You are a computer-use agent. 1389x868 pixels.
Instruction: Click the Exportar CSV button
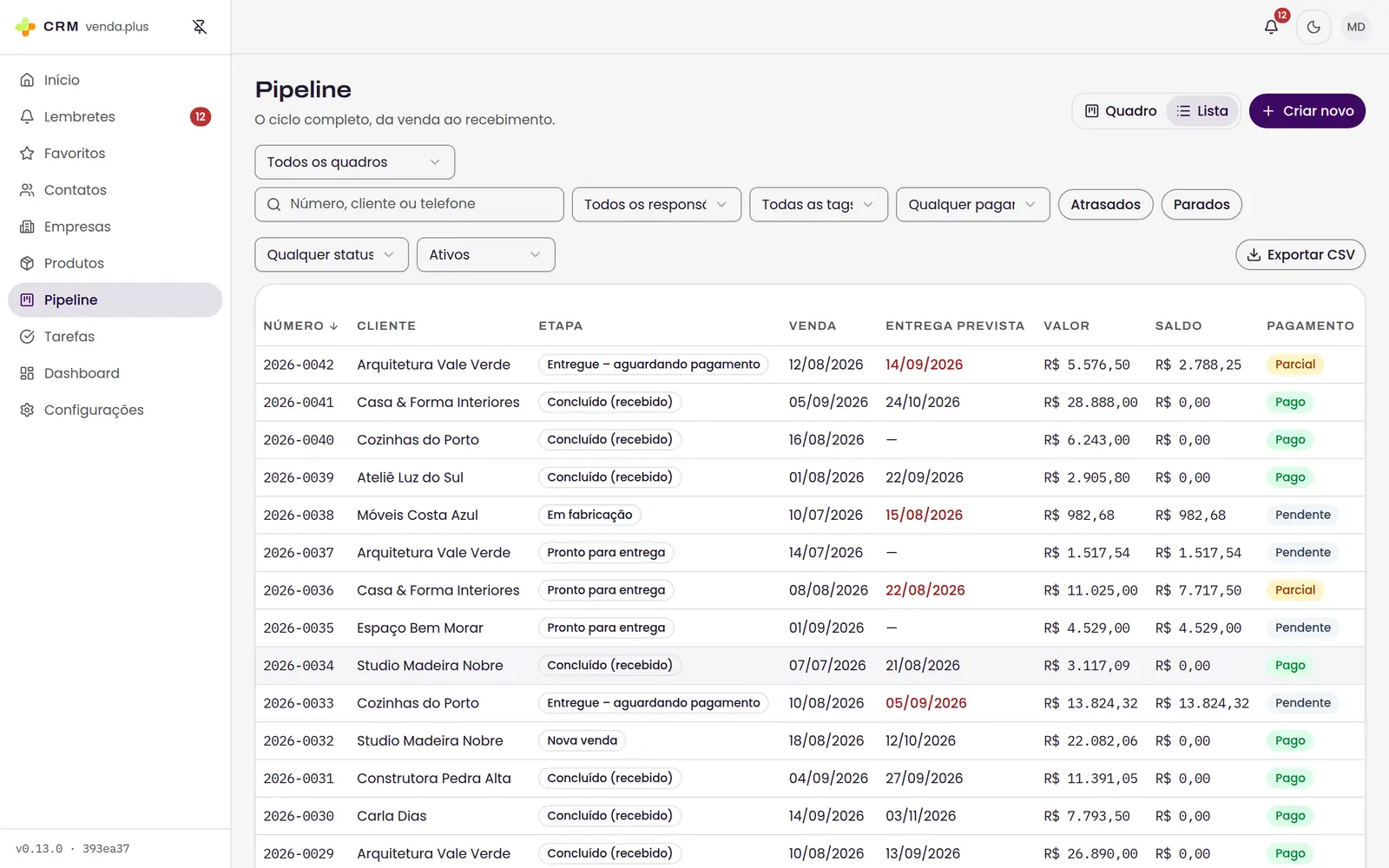(x=1300, y=255)
